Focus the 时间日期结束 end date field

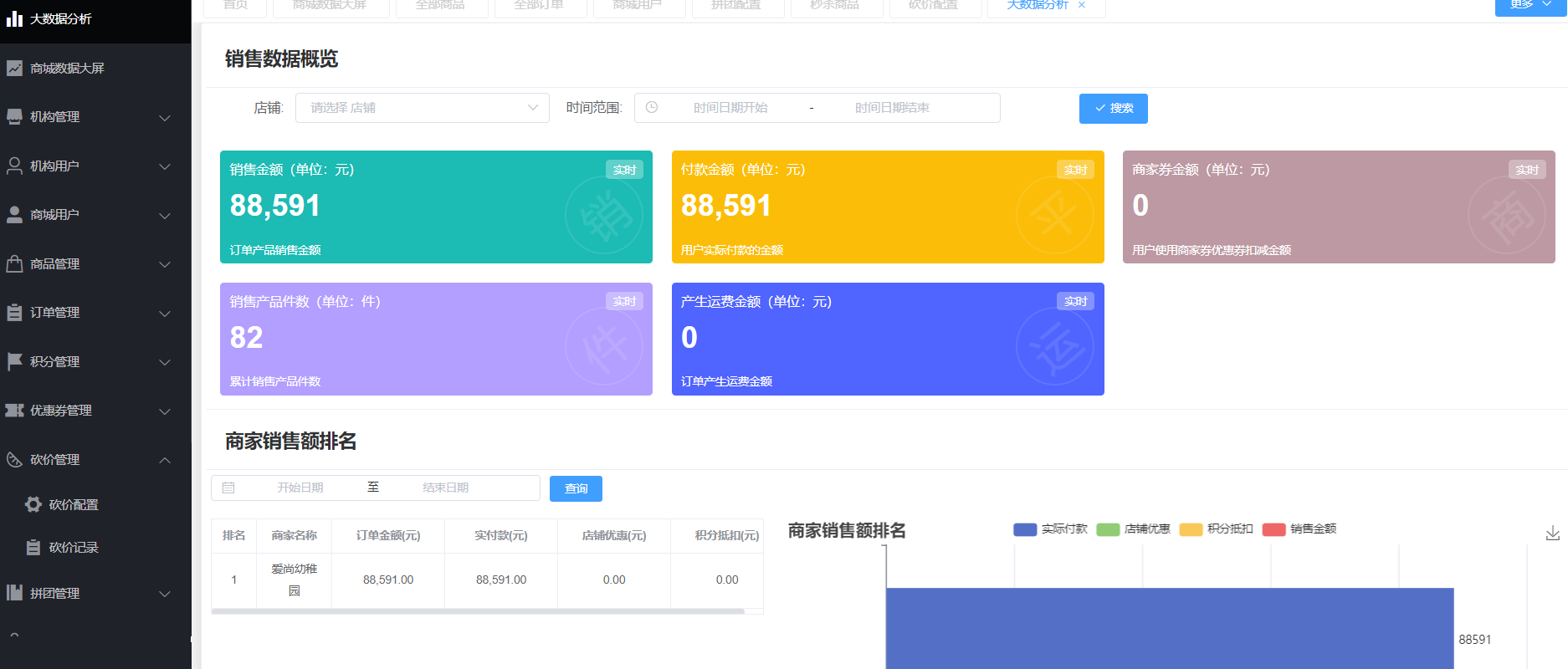pos(892,108)
